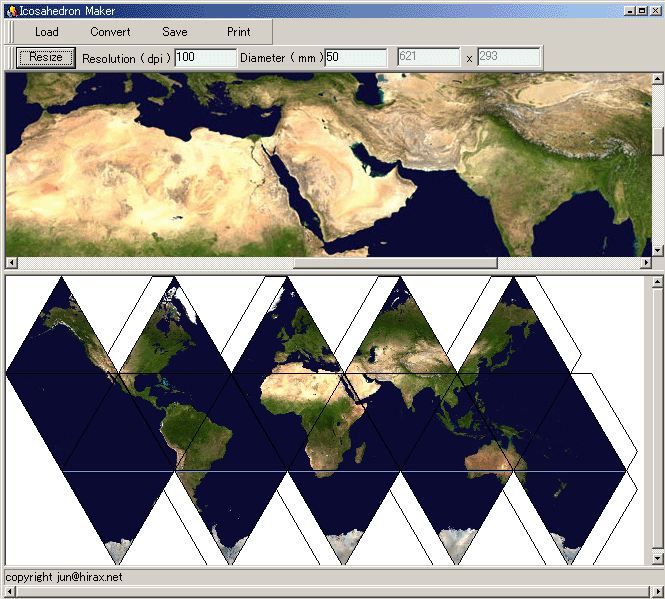Click the icosahedron preview's scroll down arrow
This screenshot has height=599, width=665.
pos(657,557)
